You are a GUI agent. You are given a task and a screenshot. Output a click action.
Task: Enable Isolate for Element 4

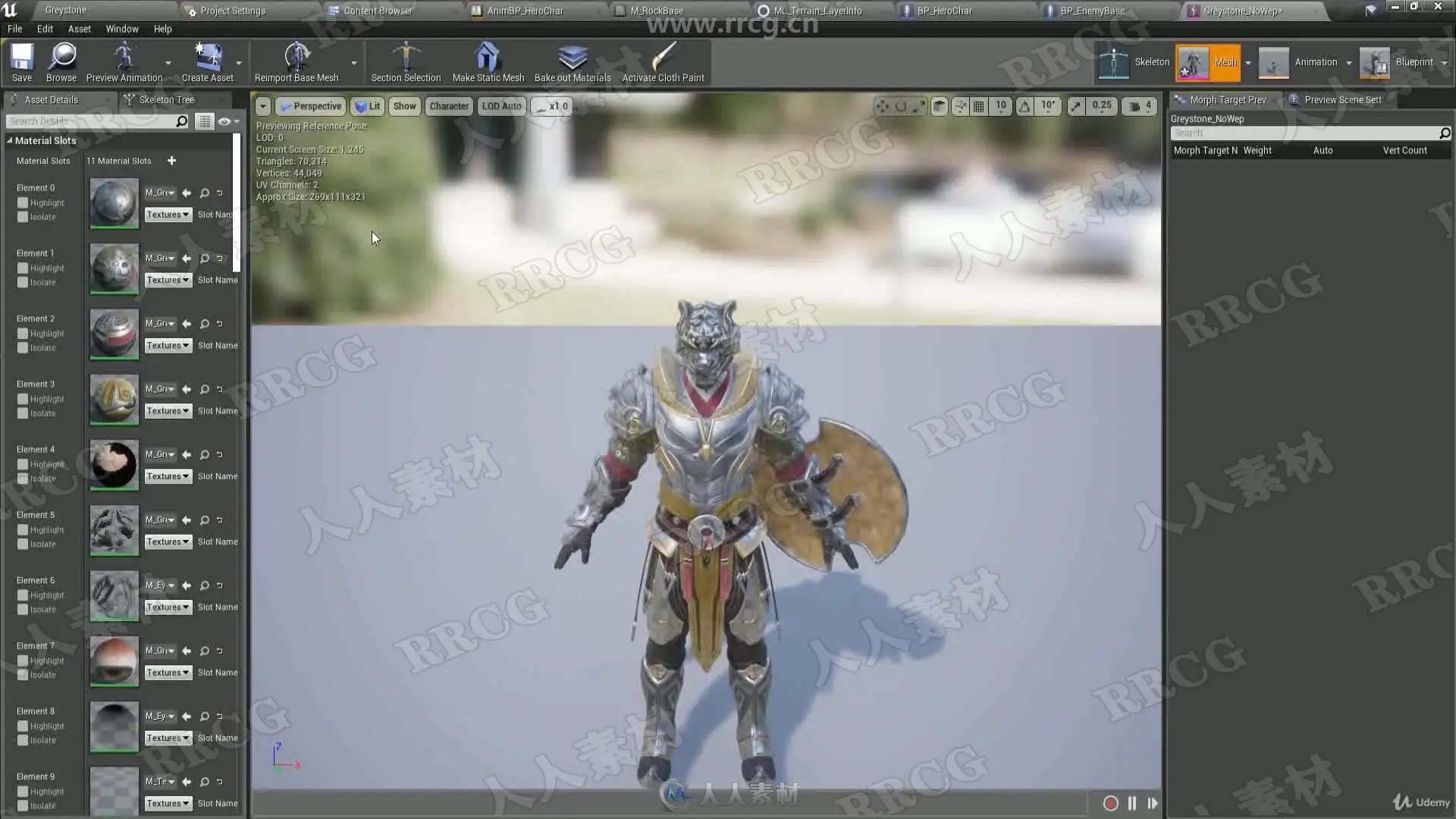23,479
